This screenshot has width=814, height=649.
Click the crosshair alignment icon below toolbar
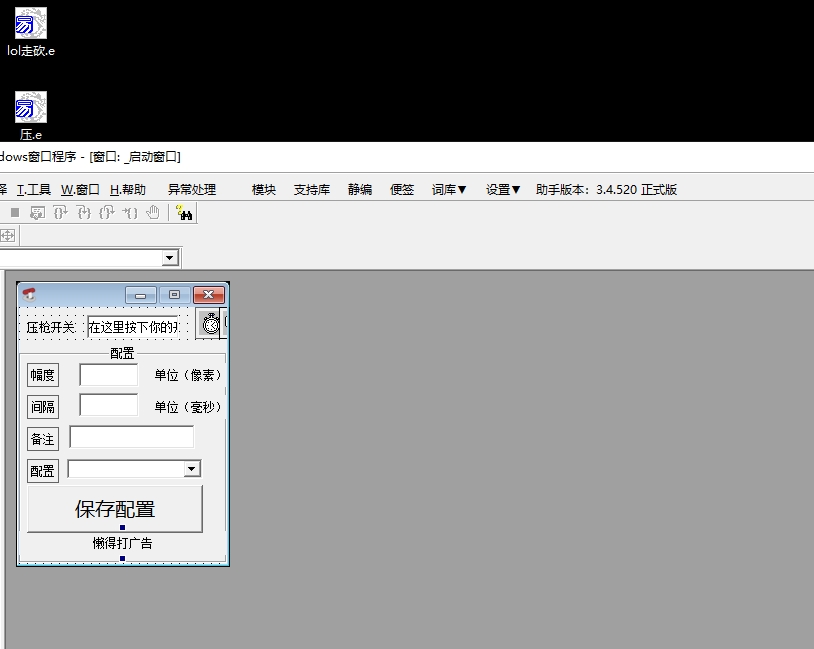pos(7,235)
